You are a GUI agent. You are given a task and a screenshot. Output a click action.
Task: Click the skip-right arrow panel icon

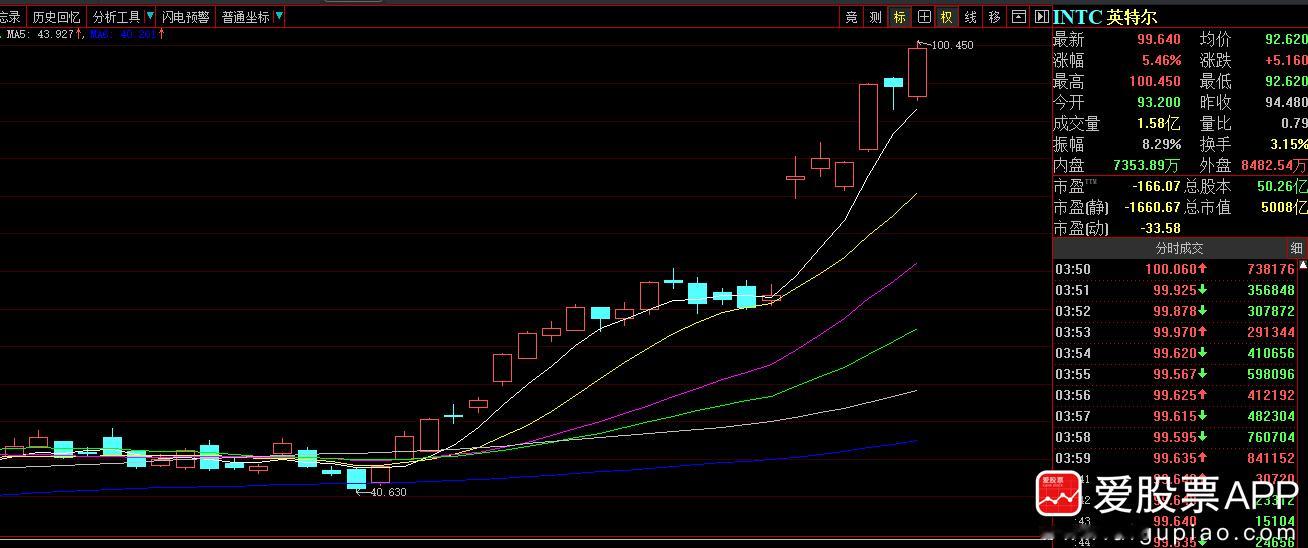pos(1041,17)
